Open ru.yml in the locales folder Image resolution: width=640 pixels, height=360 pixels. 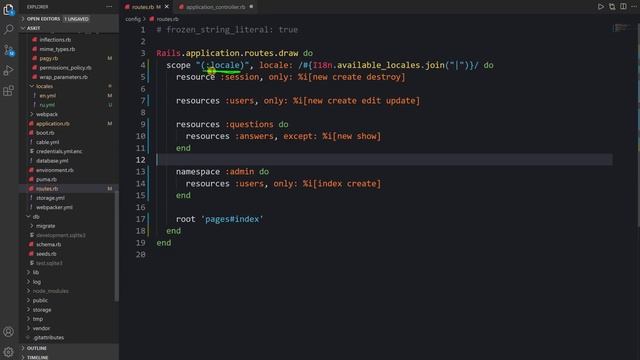point(47,105)
